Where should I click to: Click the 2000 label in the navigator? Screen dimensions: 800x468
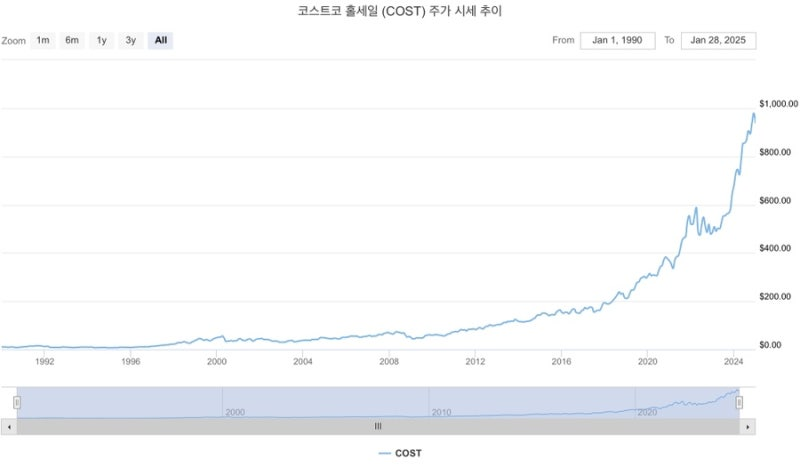pyautogui.click(x=235, y=412)
